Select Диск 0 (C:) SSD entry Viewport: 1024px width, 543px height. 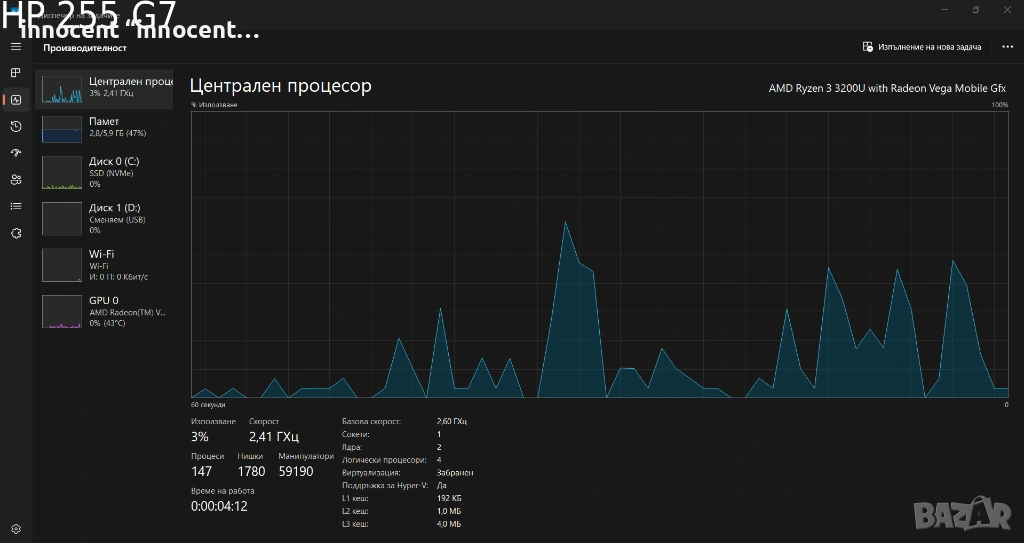(104, 172)
